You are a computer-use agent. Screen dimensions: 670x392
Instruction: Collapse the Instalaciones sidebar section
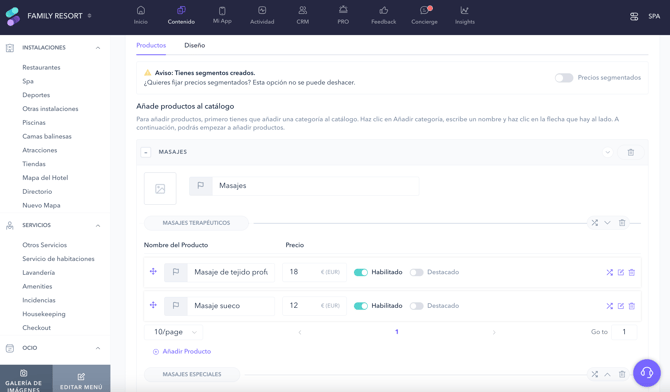pyautogui.click(x=98, y=48)
